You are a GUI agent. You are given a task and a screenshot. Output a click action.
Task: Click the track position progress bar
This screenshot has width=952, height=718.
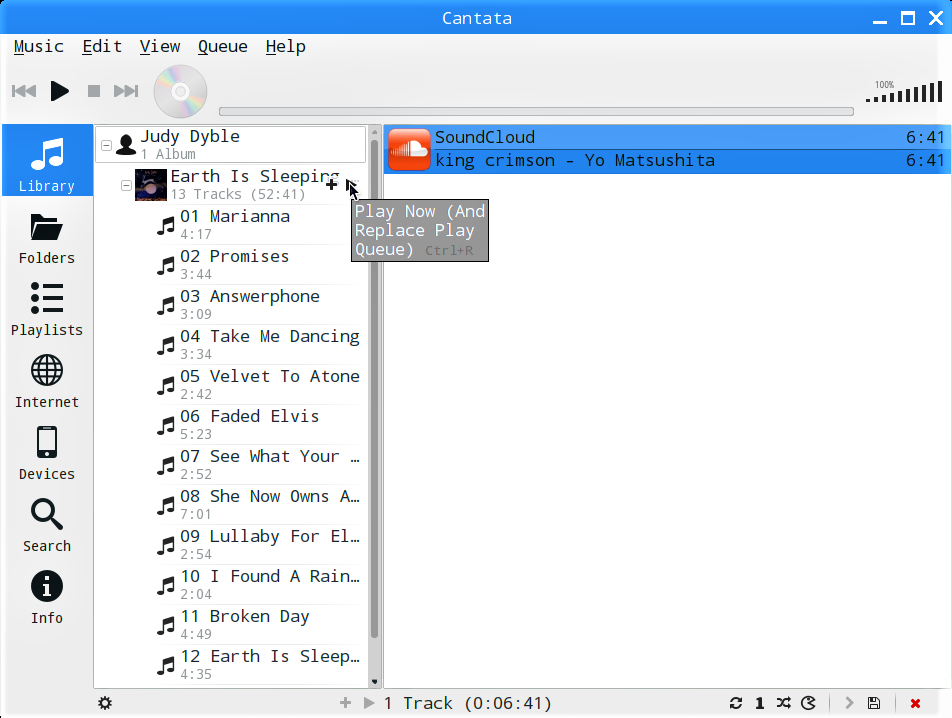(x=536, y=111)
